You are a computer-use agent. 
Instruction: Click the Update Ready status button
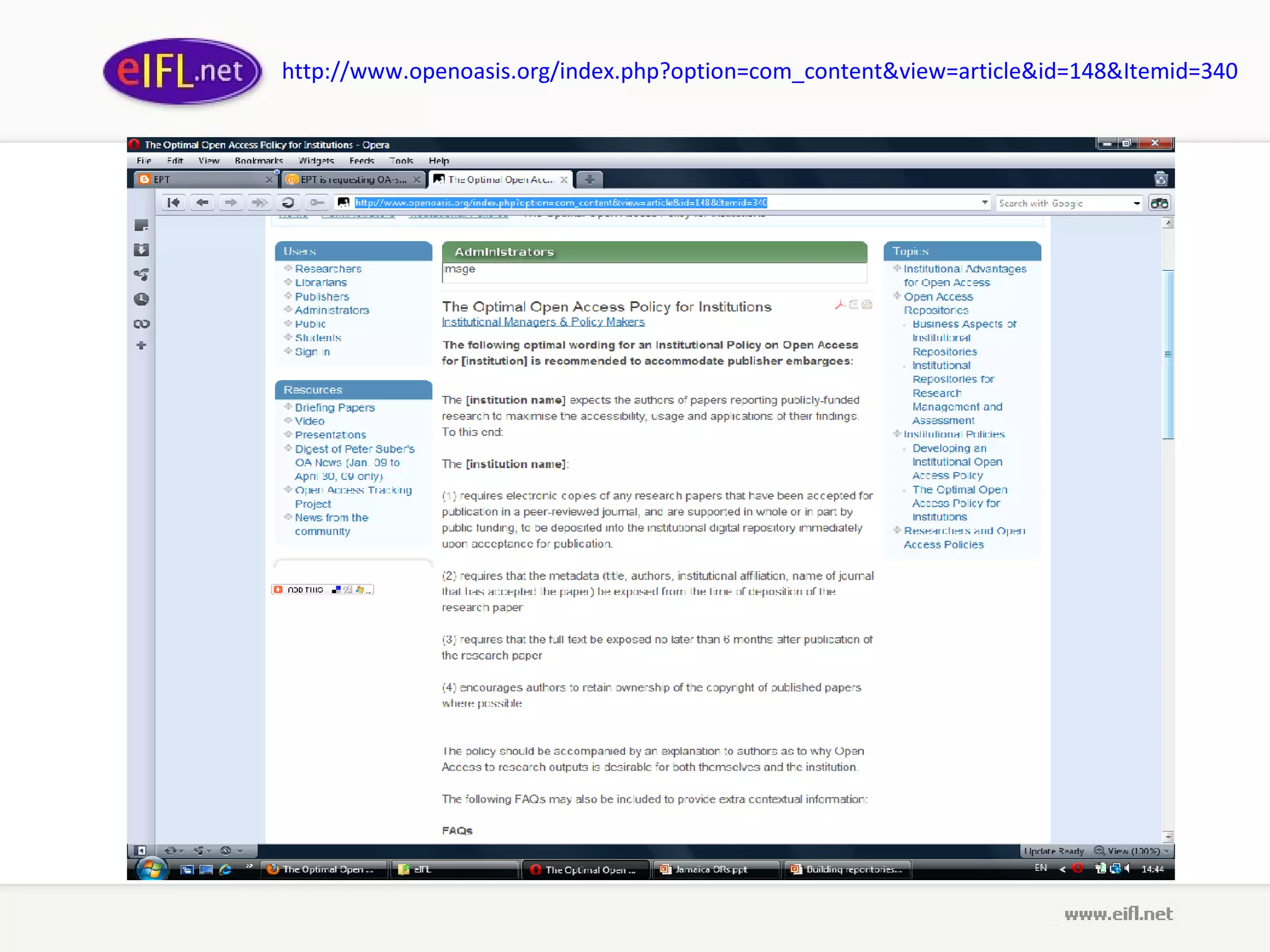click(x=1054, y=851)
